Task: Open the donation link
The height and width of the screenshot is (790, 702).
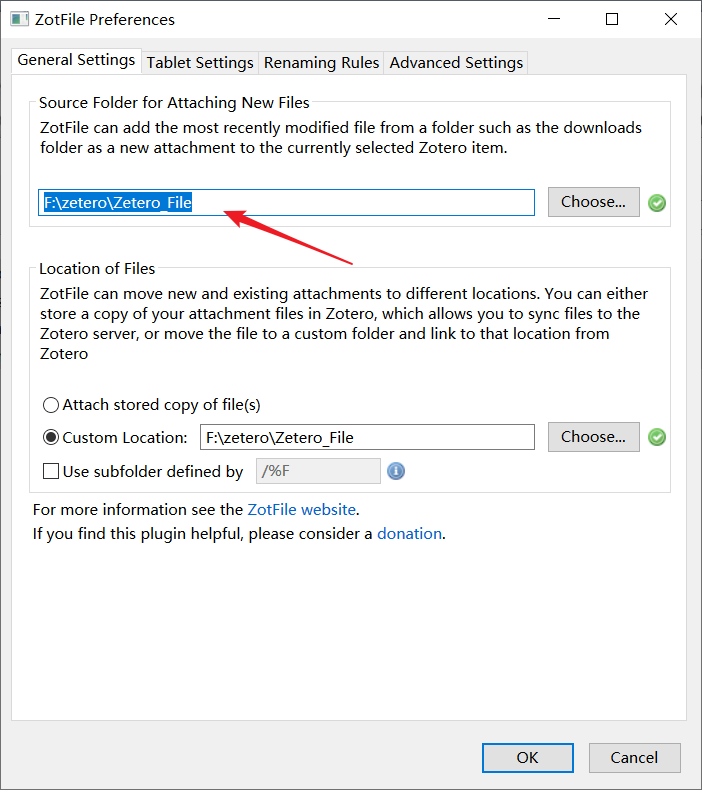Action: (x=409, y=534)
